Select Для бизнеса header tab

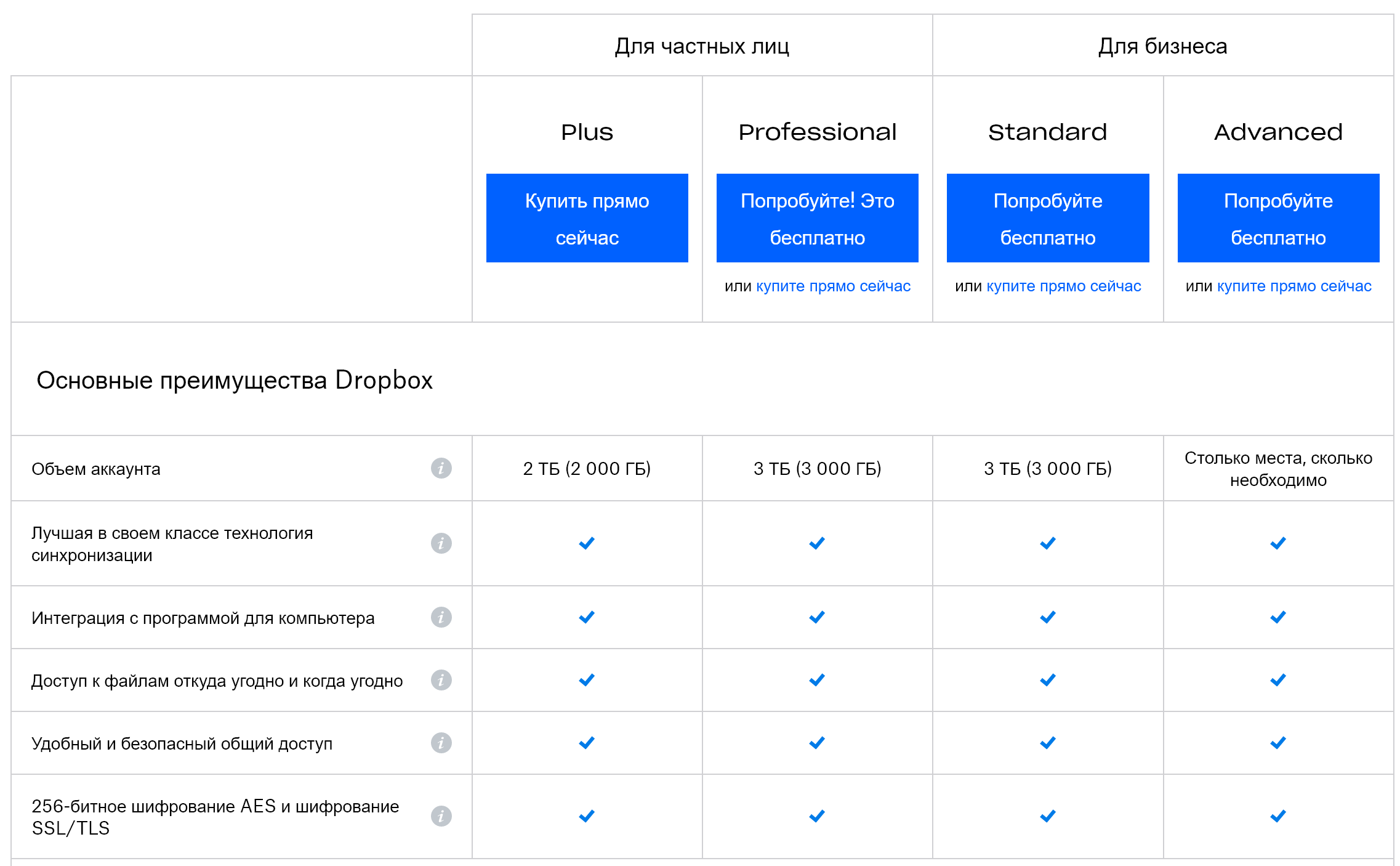point(1162,46)
